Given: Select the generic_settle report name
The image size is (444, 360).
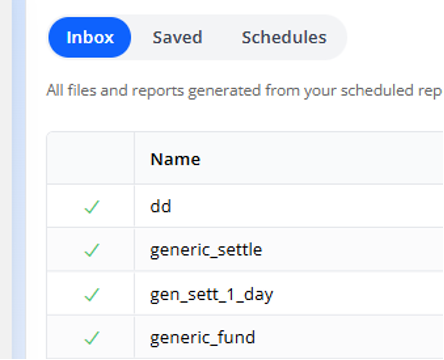Looking at the screenshot, I should click(206, 250).
